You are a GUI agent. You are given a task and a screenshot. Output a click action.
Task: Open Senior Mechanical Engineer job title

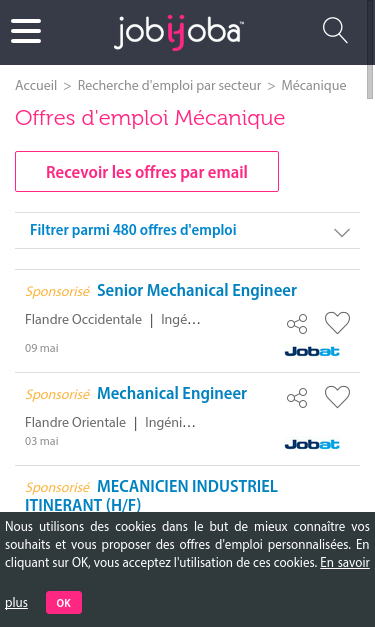pyautogui.click(x=197, y=290)
